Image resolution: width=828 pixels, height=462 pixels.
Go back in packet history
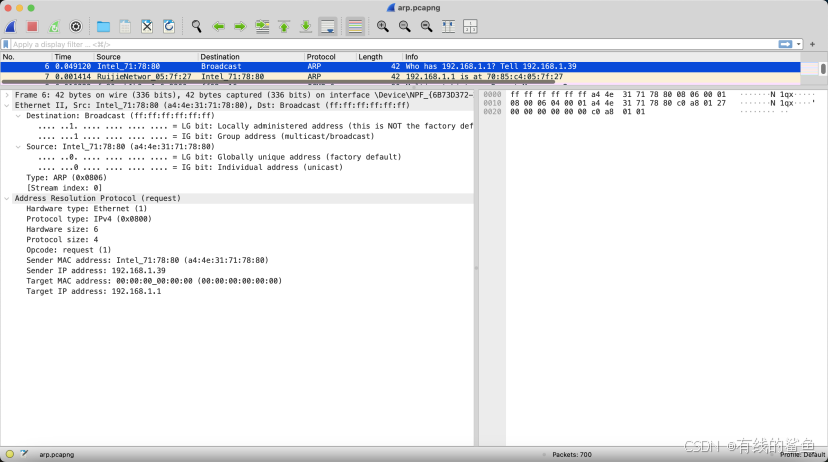coord(219,26)
